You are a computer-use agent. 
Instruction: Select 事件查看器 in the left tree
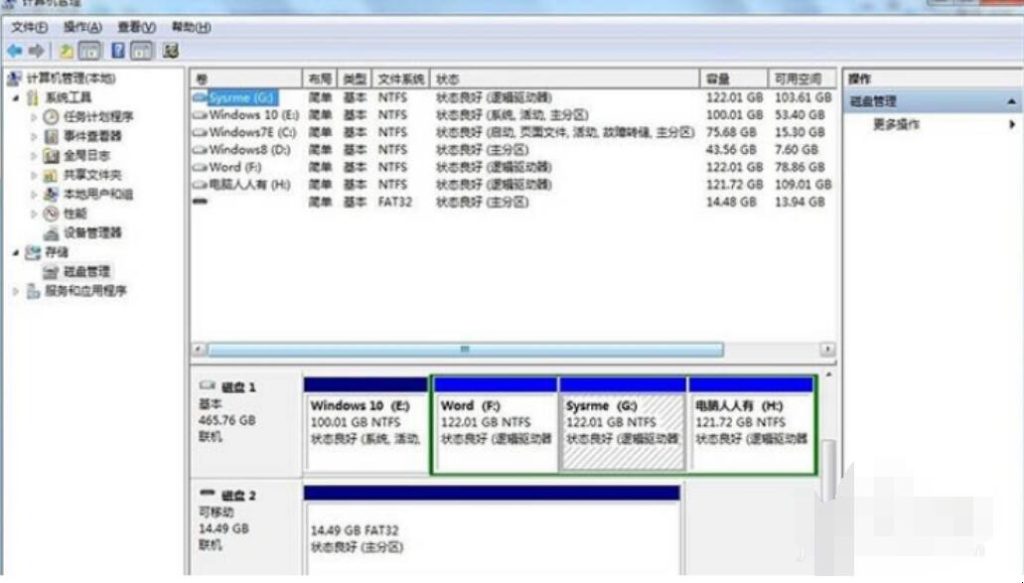click(92, 136)
